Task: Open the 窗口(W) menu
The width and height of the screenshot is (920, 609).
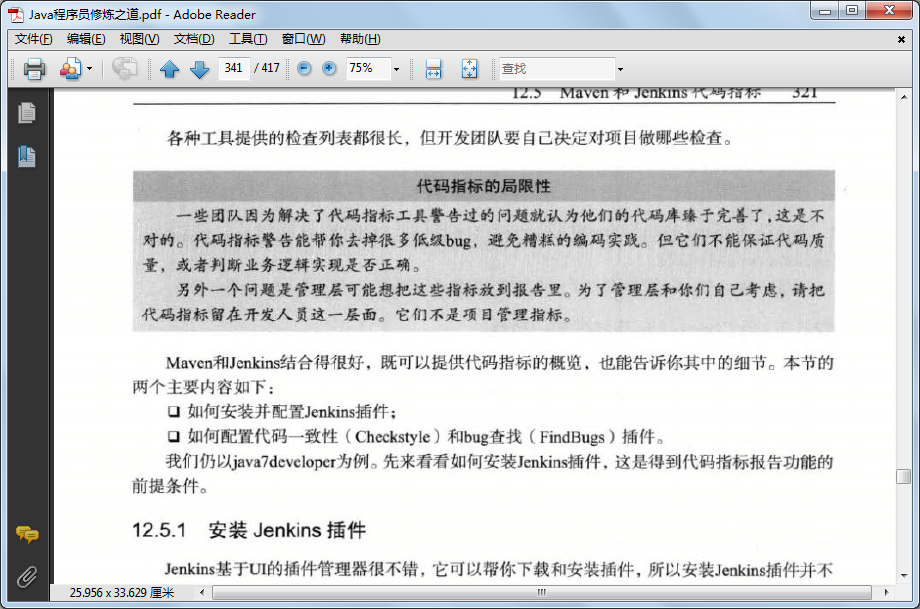Action: point(303,39)
